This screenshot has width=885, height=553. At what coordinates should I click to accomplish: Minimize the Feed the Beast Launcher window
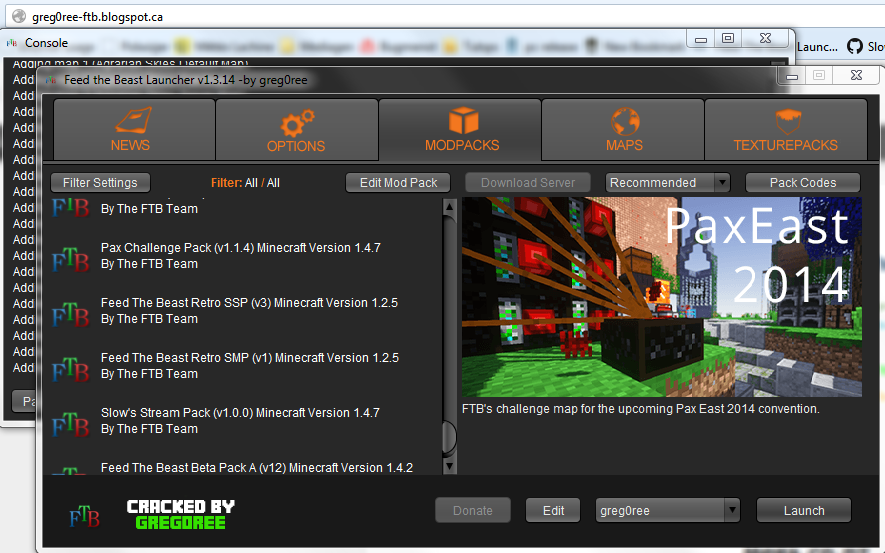[792, 76]
